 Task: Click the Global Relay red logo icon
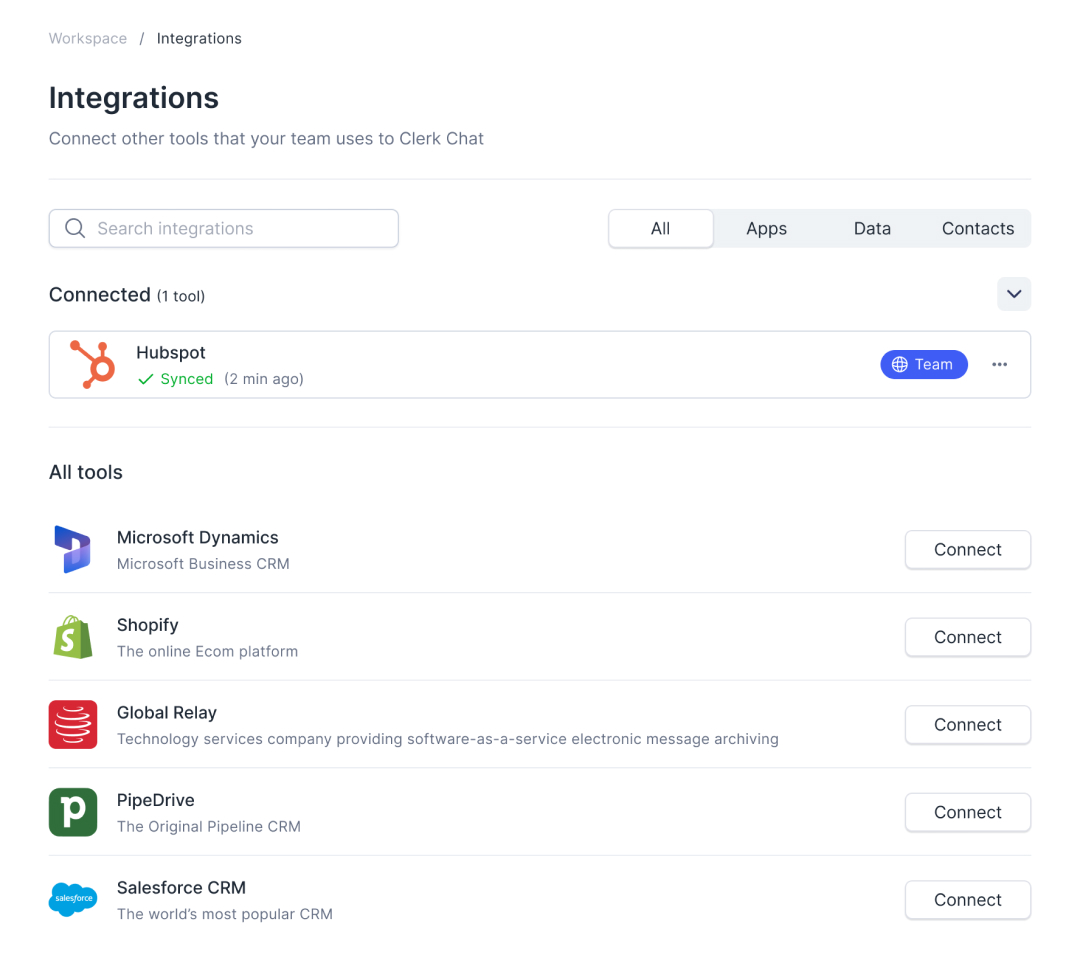(x=73, y=725)
